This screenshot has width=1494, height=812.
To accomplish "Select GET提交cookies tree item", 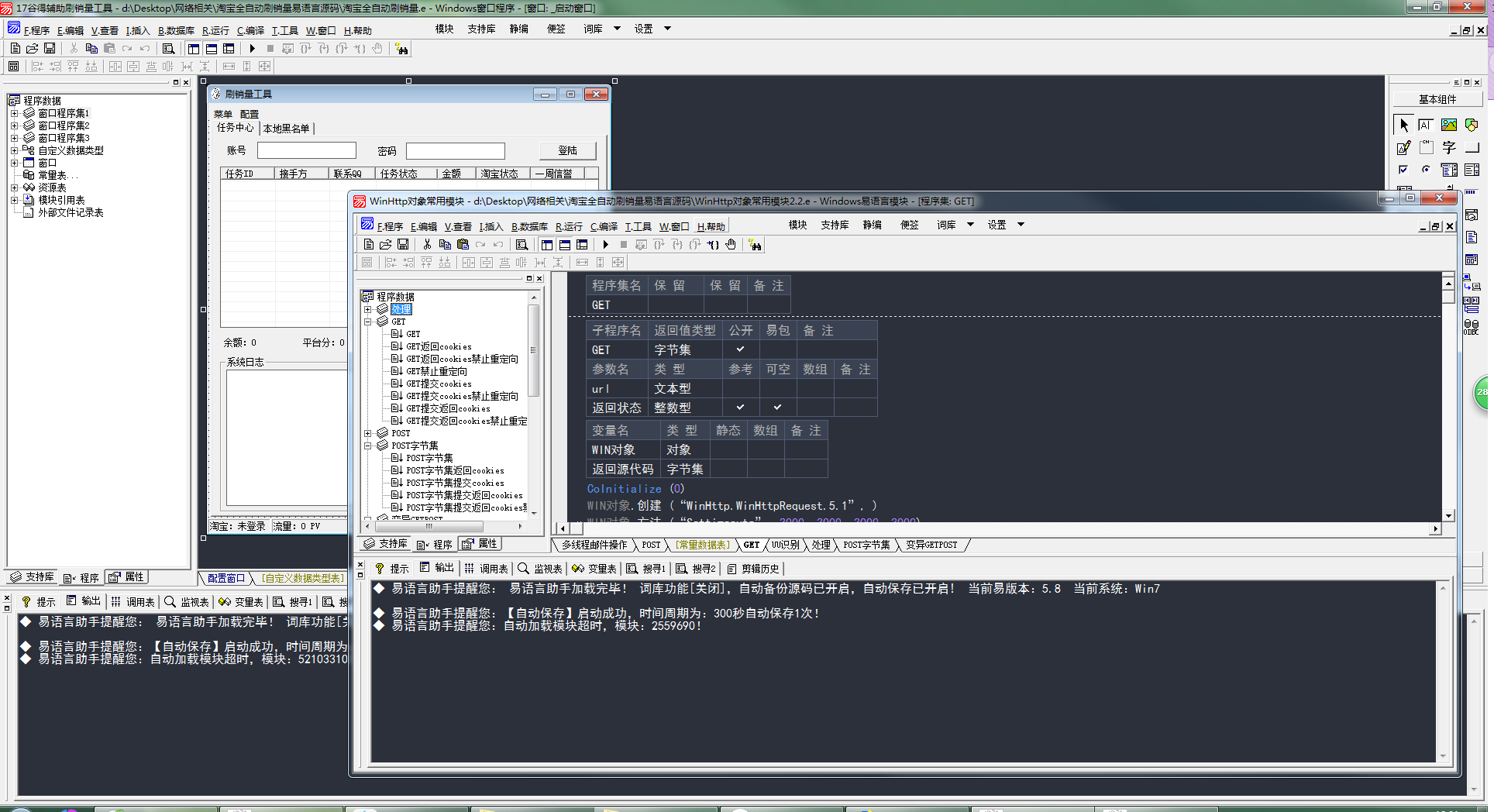I will 439,384.
